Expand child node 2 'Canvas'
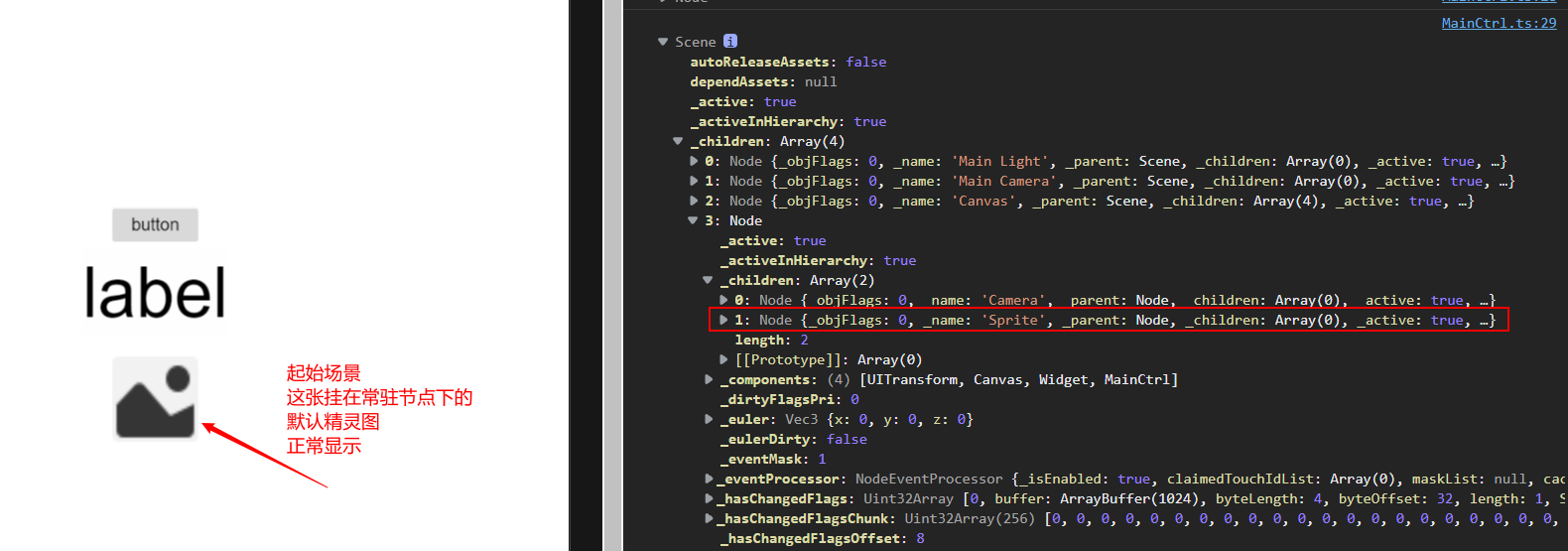The height and width of the screenshot is (551, 1568). click(694, 201)
